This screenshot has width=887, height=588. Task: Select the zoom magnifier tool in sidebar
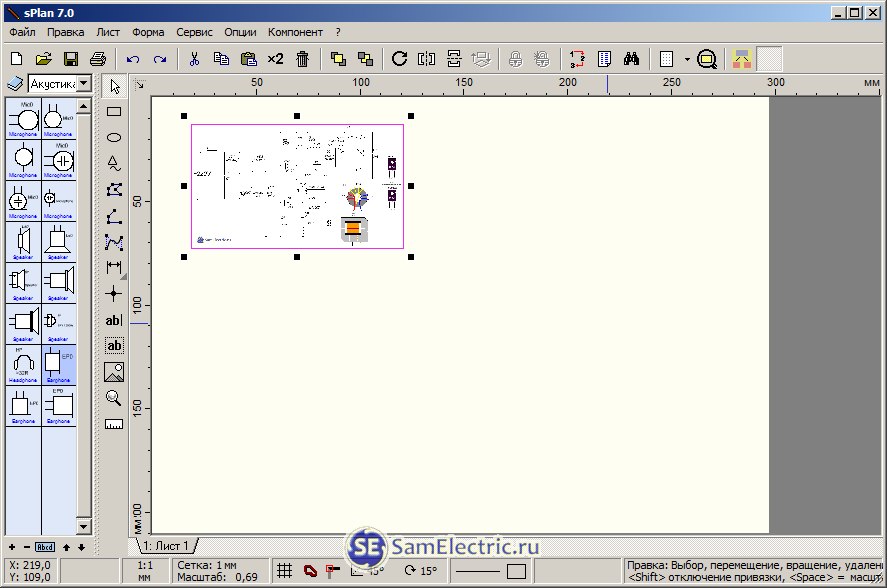(x=114, y=398)
